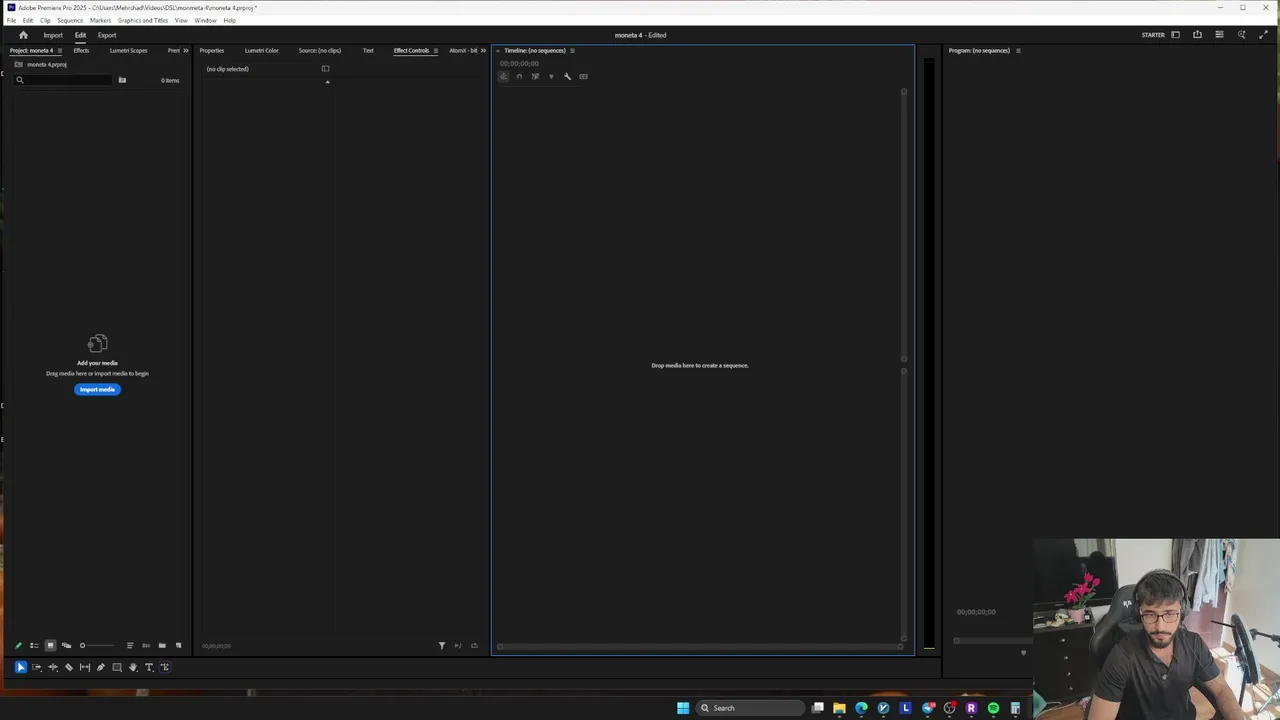Click the Add Marker icon in timeline
Image resolution: width=1280 pixels, height=720 pixels.
coord(551,76)
